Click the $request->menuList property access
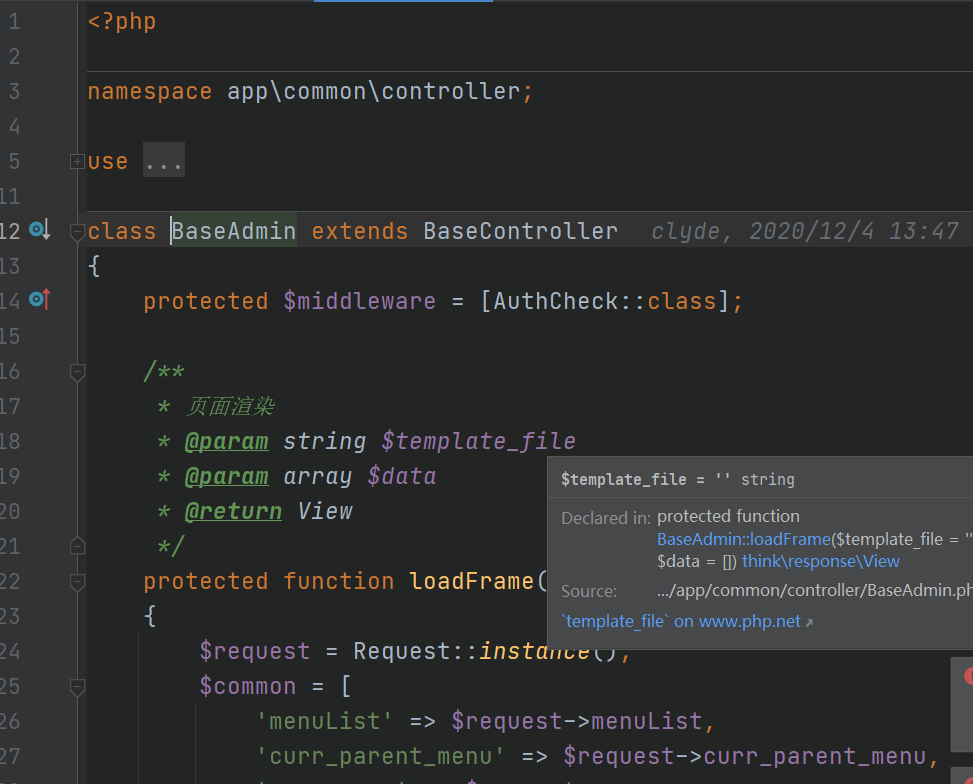 pos(576,721)
